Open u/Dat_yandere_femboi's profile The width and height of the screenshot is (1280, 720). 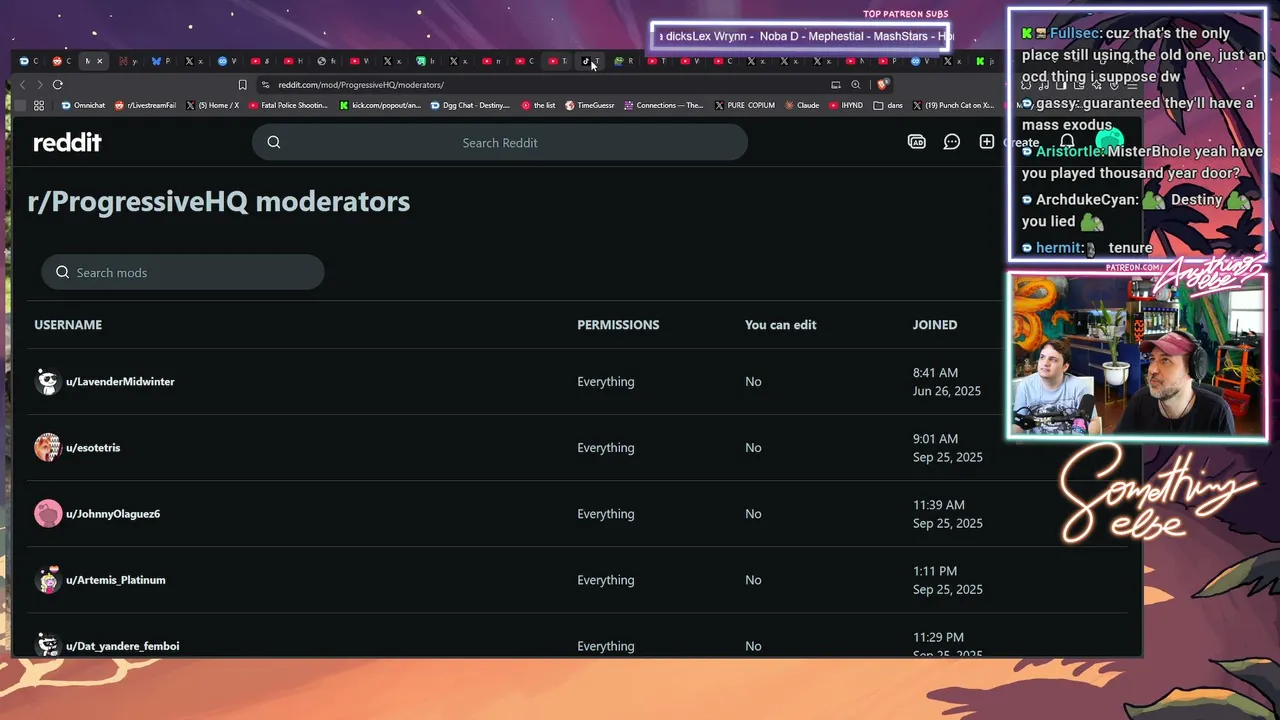(x=123, y=645)
